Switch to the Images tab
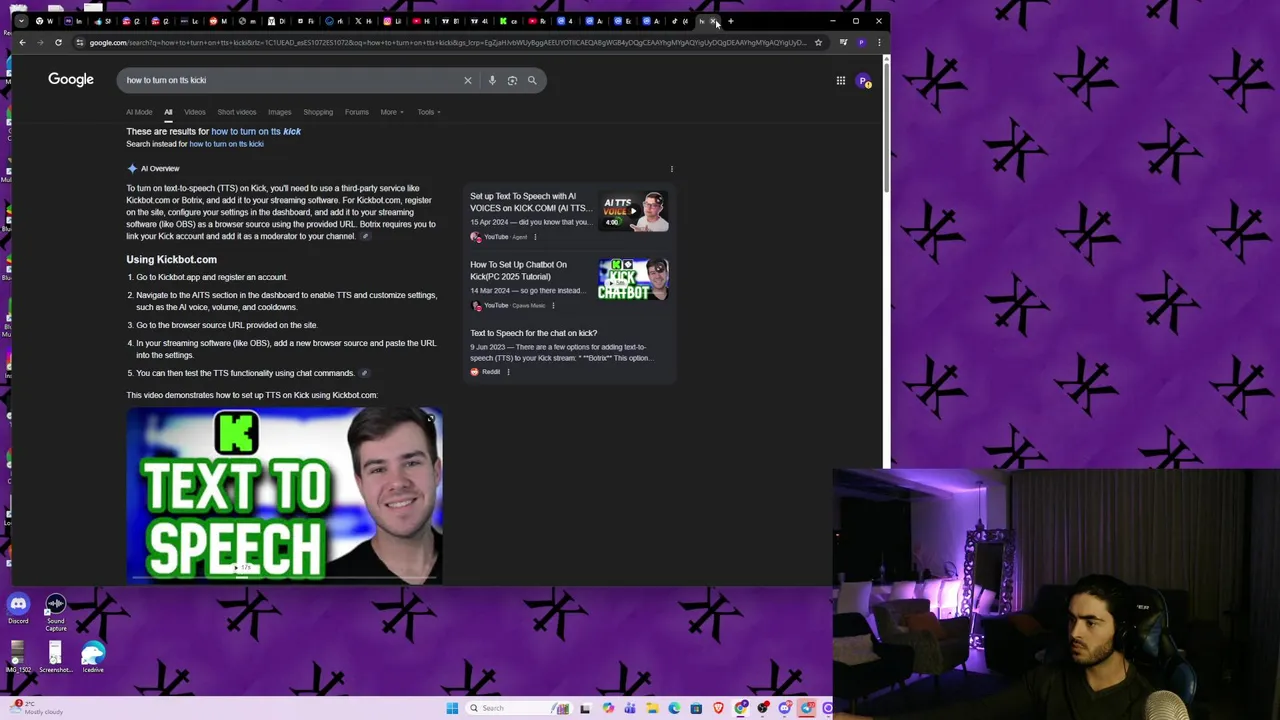 pyautogui.click(x=279, y=112)
